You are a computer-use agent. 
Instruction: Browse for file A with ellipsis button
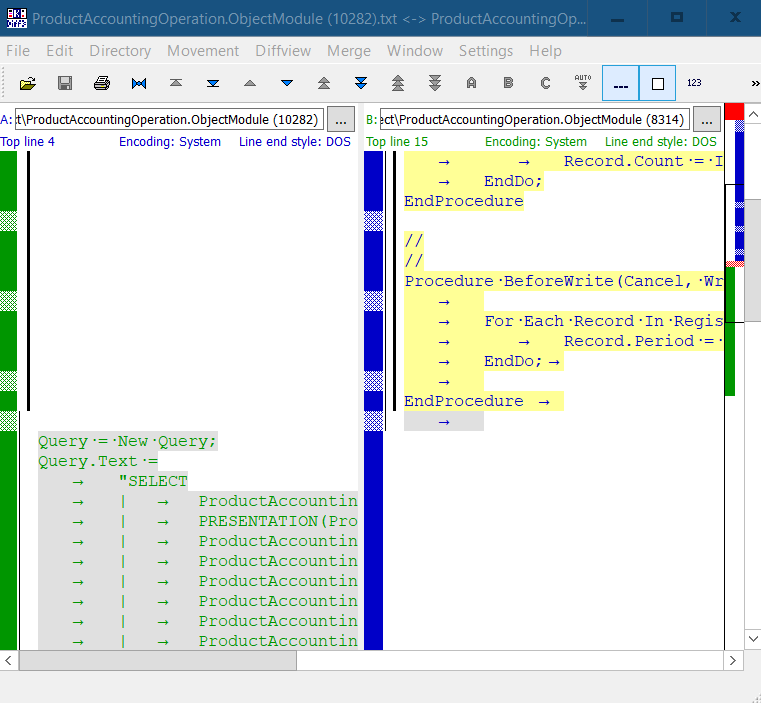point(341,120)
